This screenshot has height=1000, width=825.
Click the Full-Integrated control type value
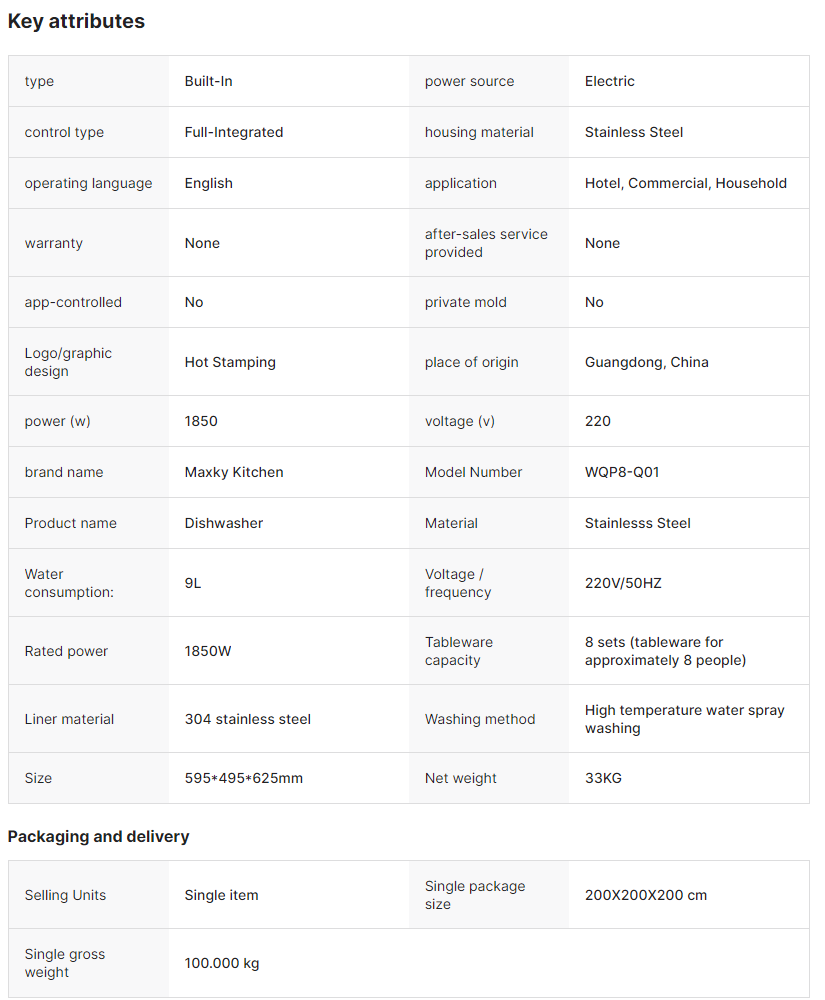pos(234,132)
